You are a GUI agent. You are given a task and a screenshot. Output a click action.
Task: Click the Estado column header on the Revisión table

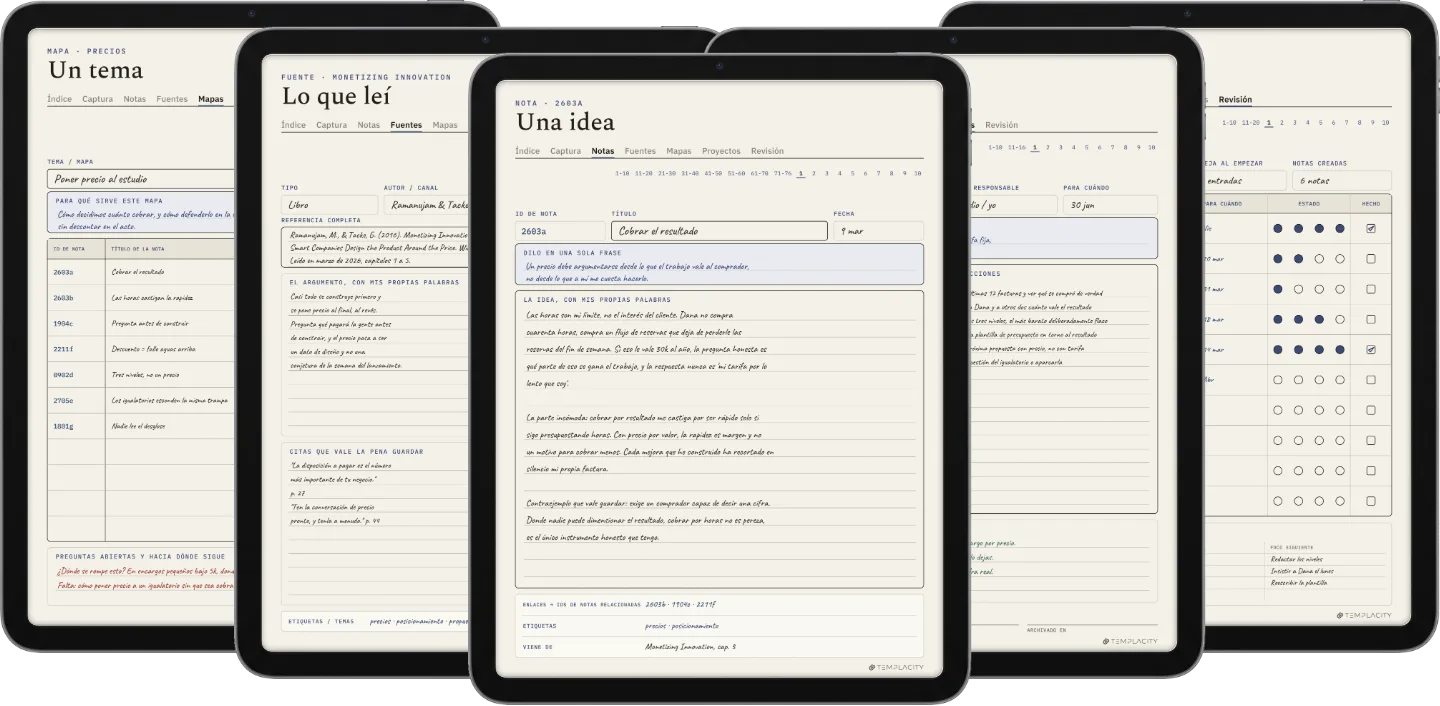pyautogui.click(x=1309, y=204)
